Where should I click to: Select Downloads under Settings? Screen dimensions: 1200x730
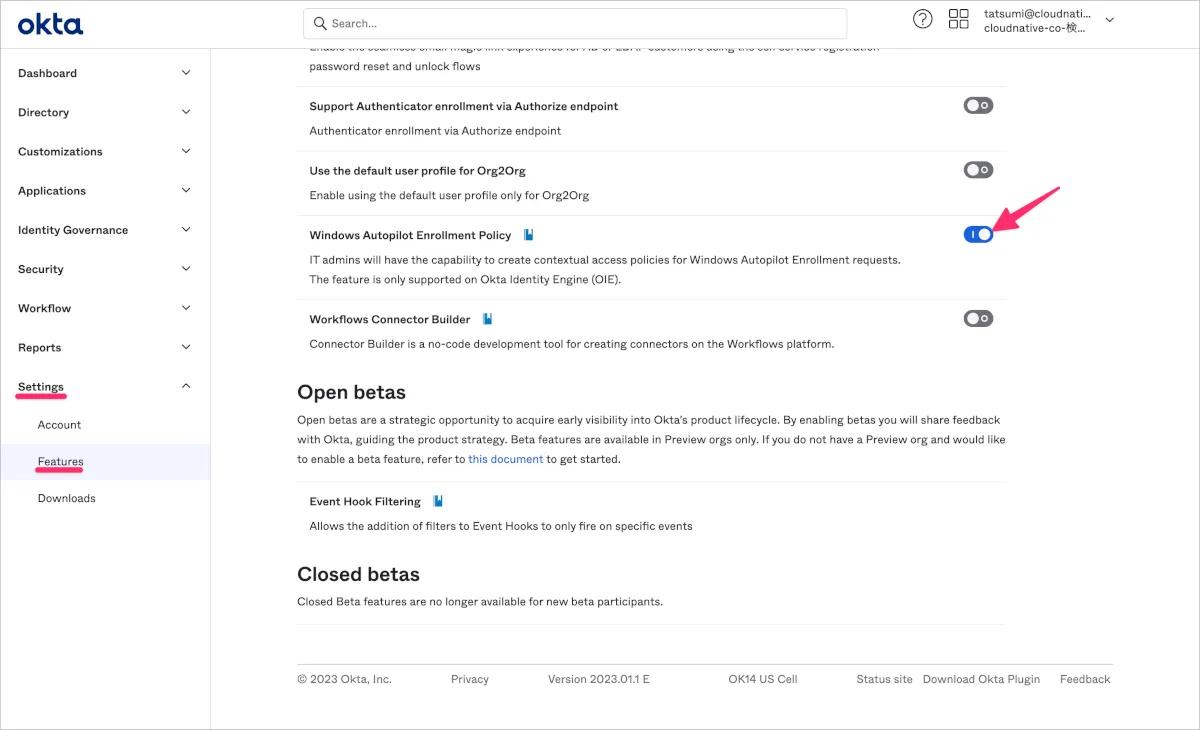66,498
